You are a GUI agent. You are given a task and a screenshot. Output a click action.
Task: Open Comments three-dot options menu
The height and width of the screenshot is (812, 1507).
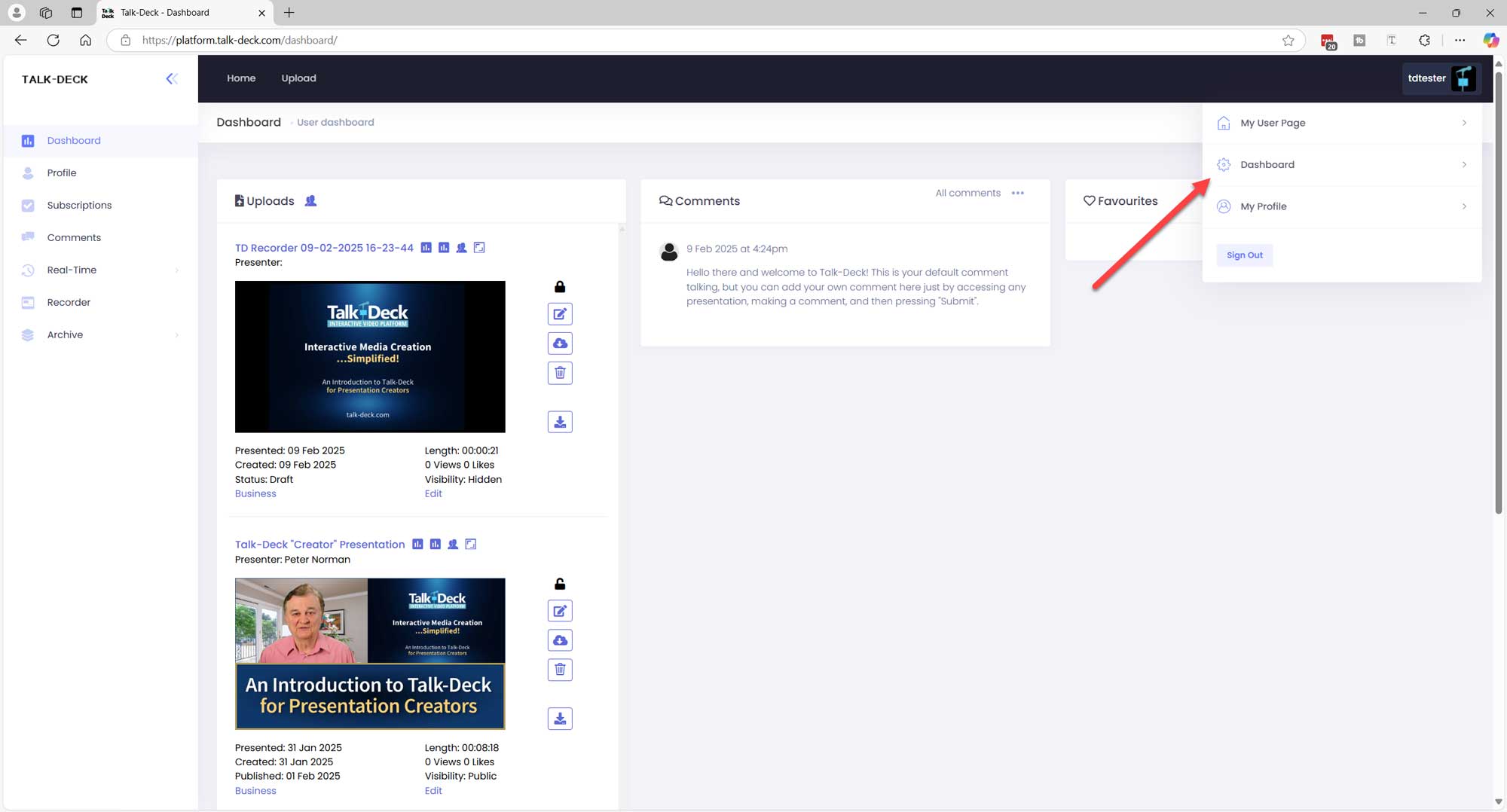pos(1017,194)
